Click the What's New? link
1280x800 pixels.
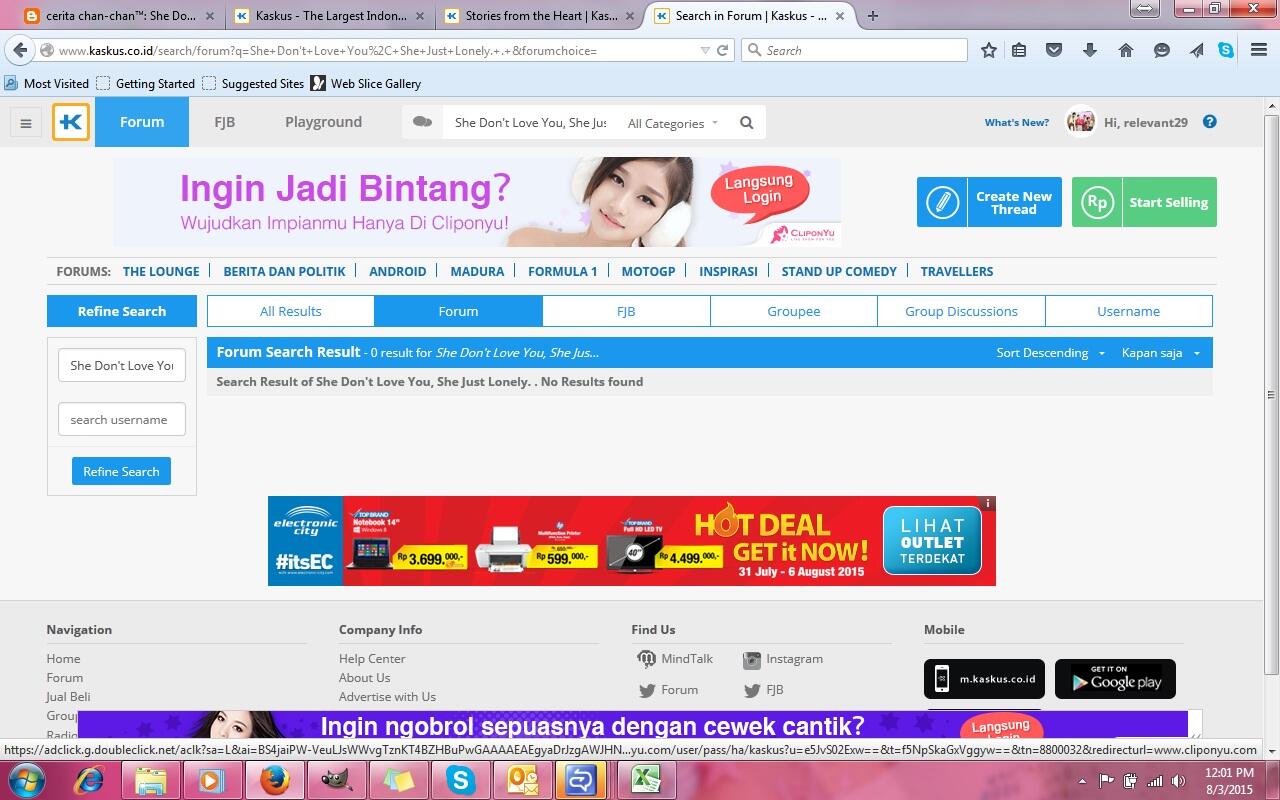(1017, 122)
